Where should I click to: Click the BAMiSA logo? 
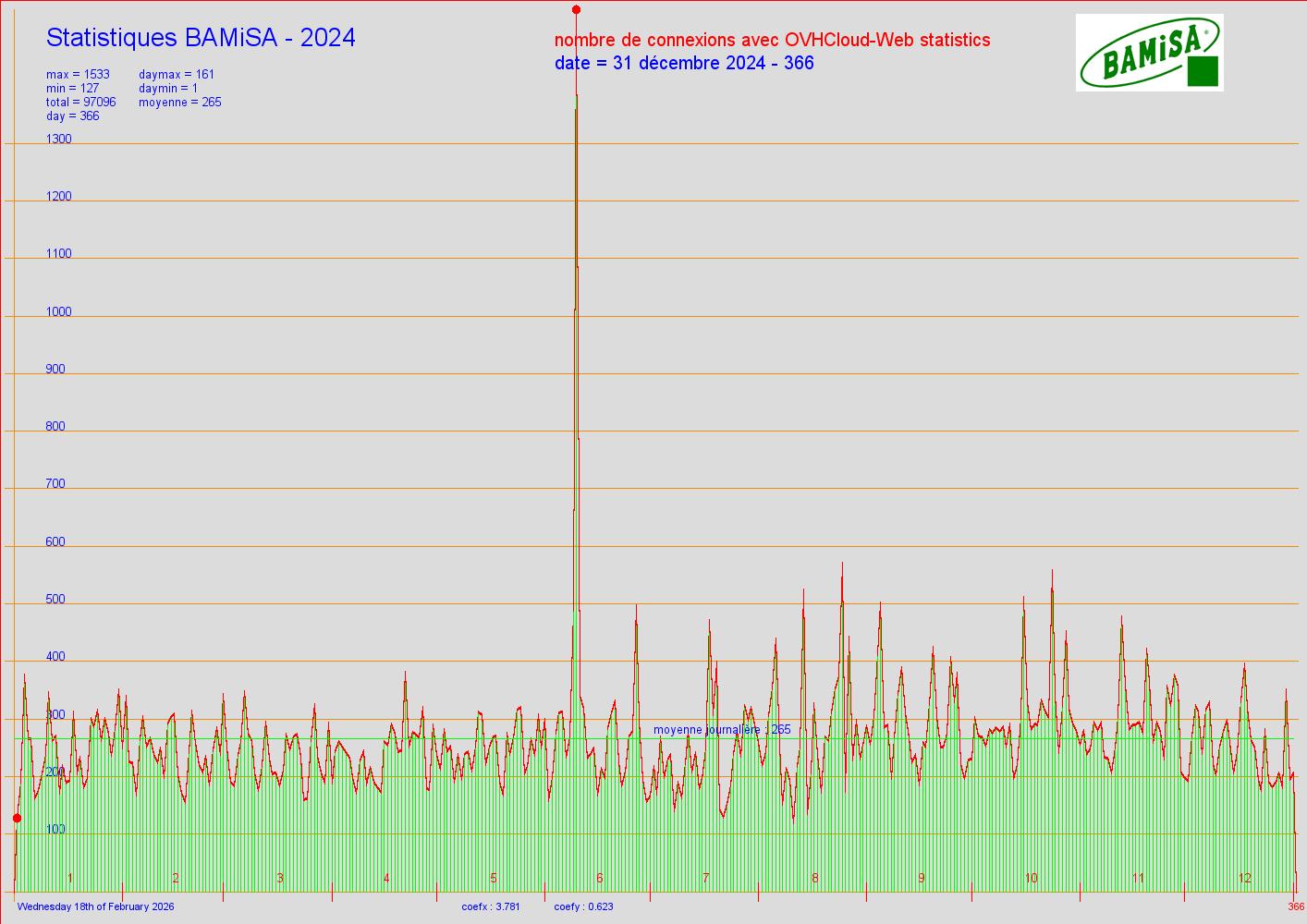point(1149,53)
